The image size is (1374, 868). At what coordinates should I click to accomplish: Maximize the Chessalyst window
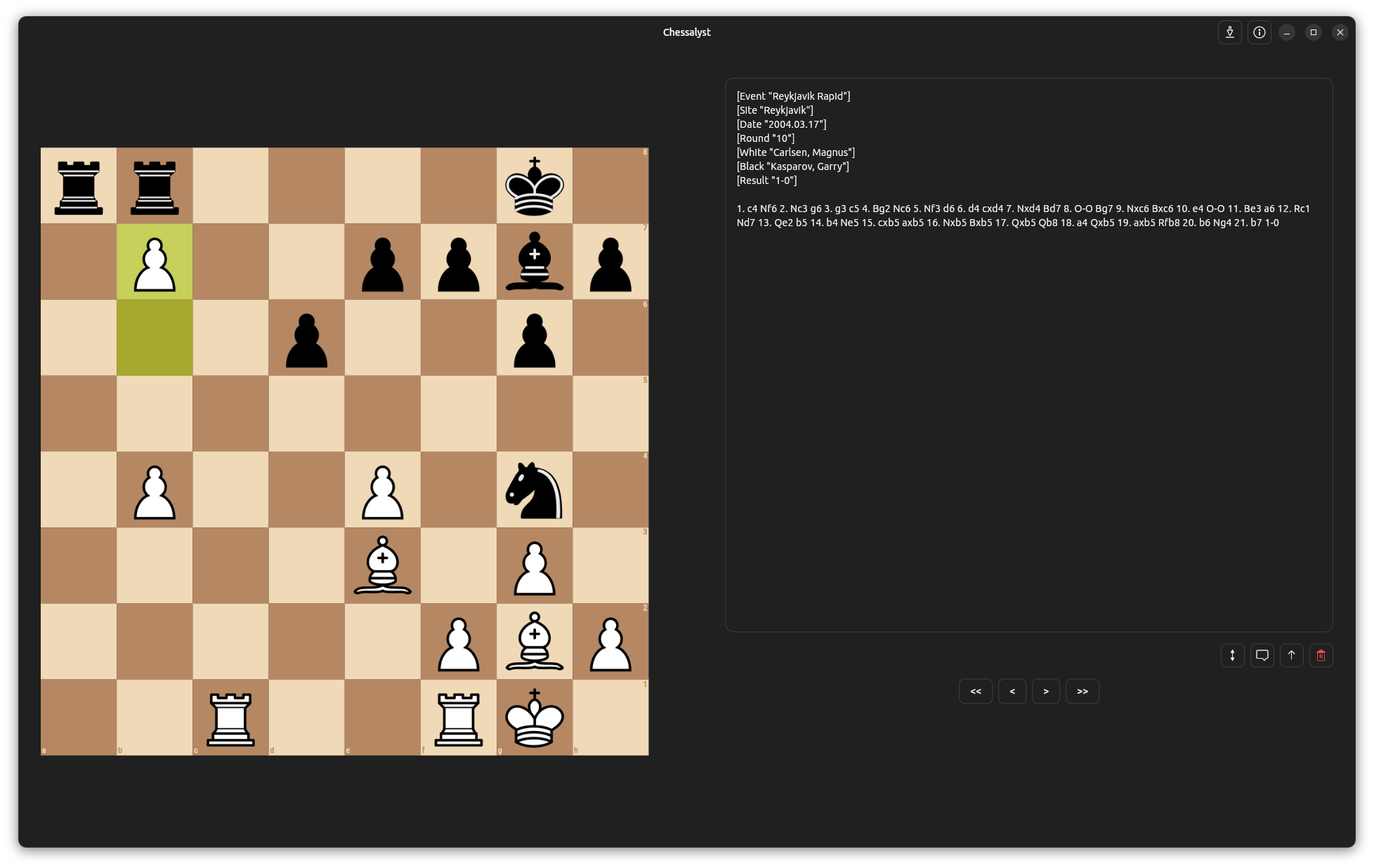[x=1313, y=32]
